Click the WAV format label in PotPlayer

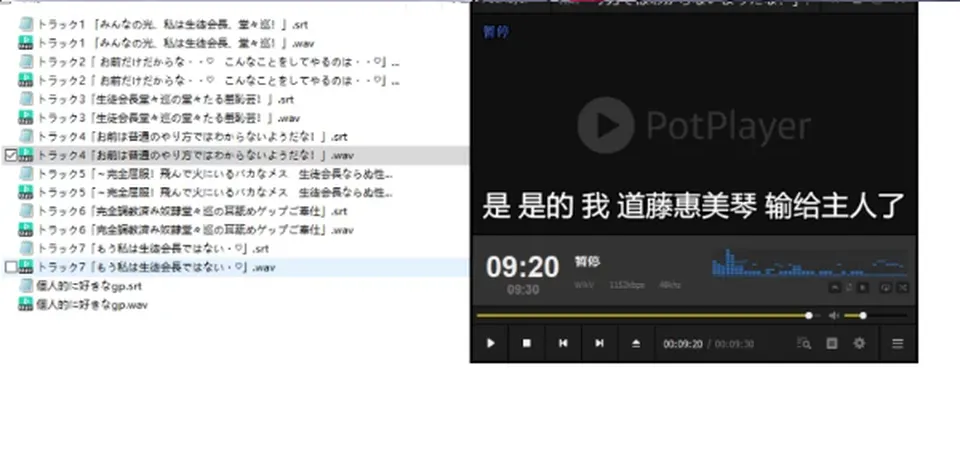click(x=583, y=285)
